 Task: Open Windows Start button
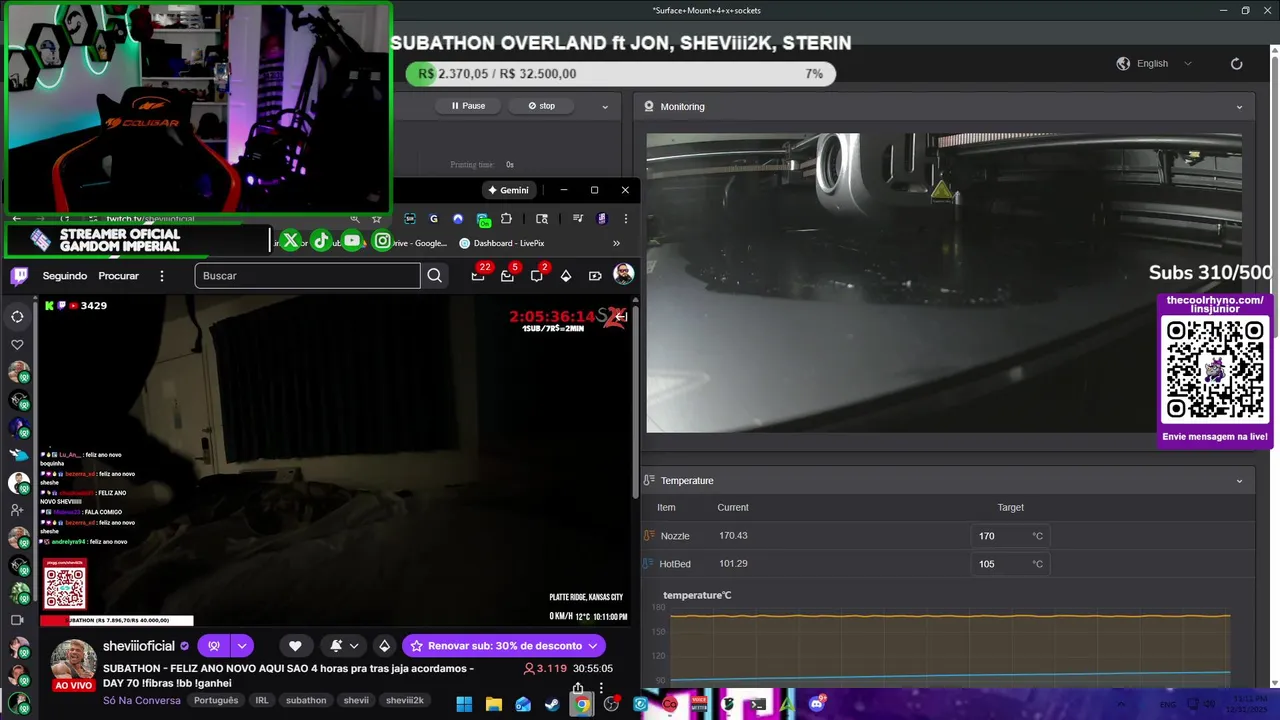coord(464,704)
